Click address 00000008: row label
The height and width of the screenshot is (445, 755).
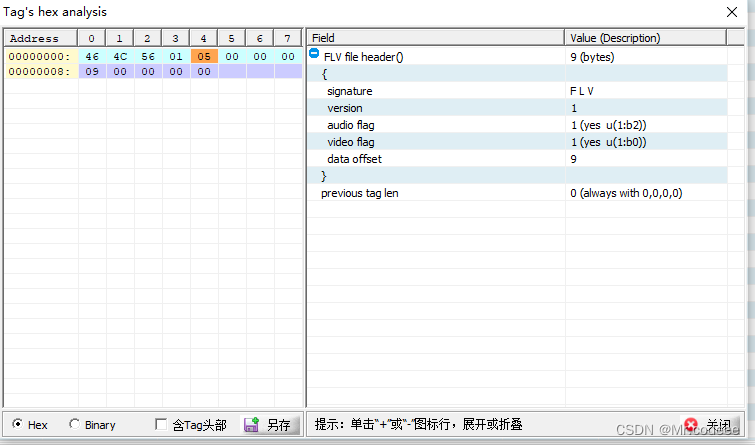pos(41,71)
